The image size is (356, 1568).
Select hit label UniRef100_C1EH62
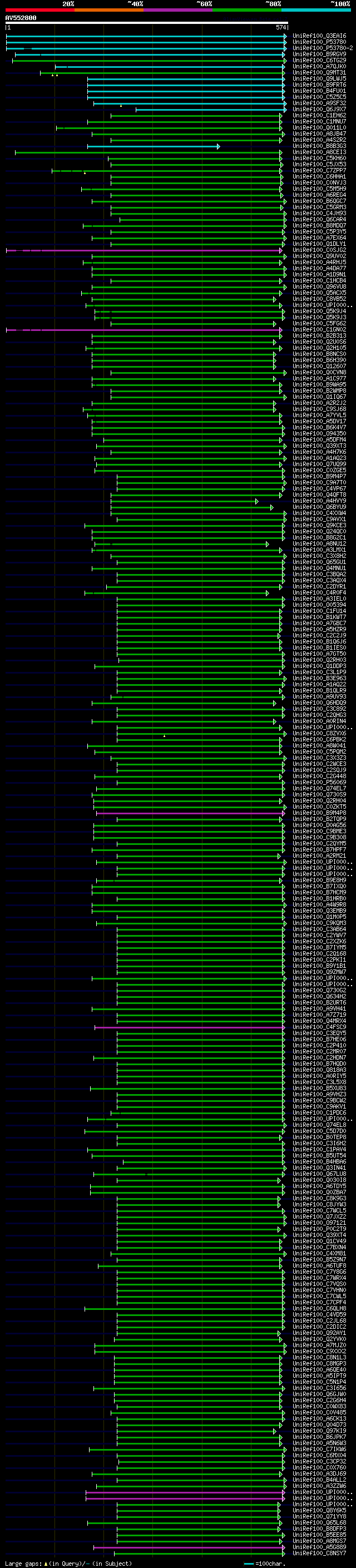(x=319, y=116)
